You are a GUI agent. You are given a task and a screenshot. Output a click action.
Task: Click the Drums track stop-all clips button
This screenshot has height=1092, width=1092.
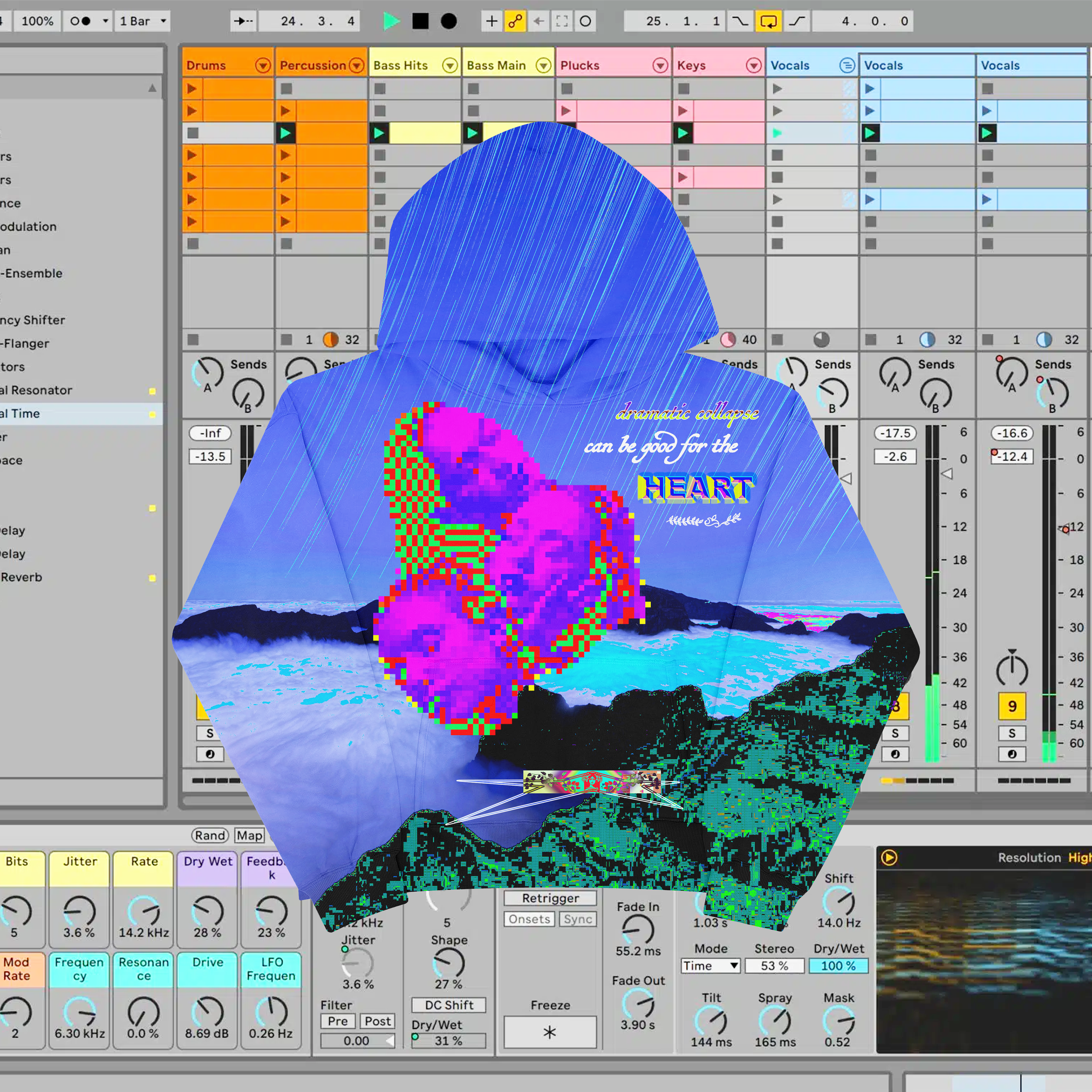193,339
